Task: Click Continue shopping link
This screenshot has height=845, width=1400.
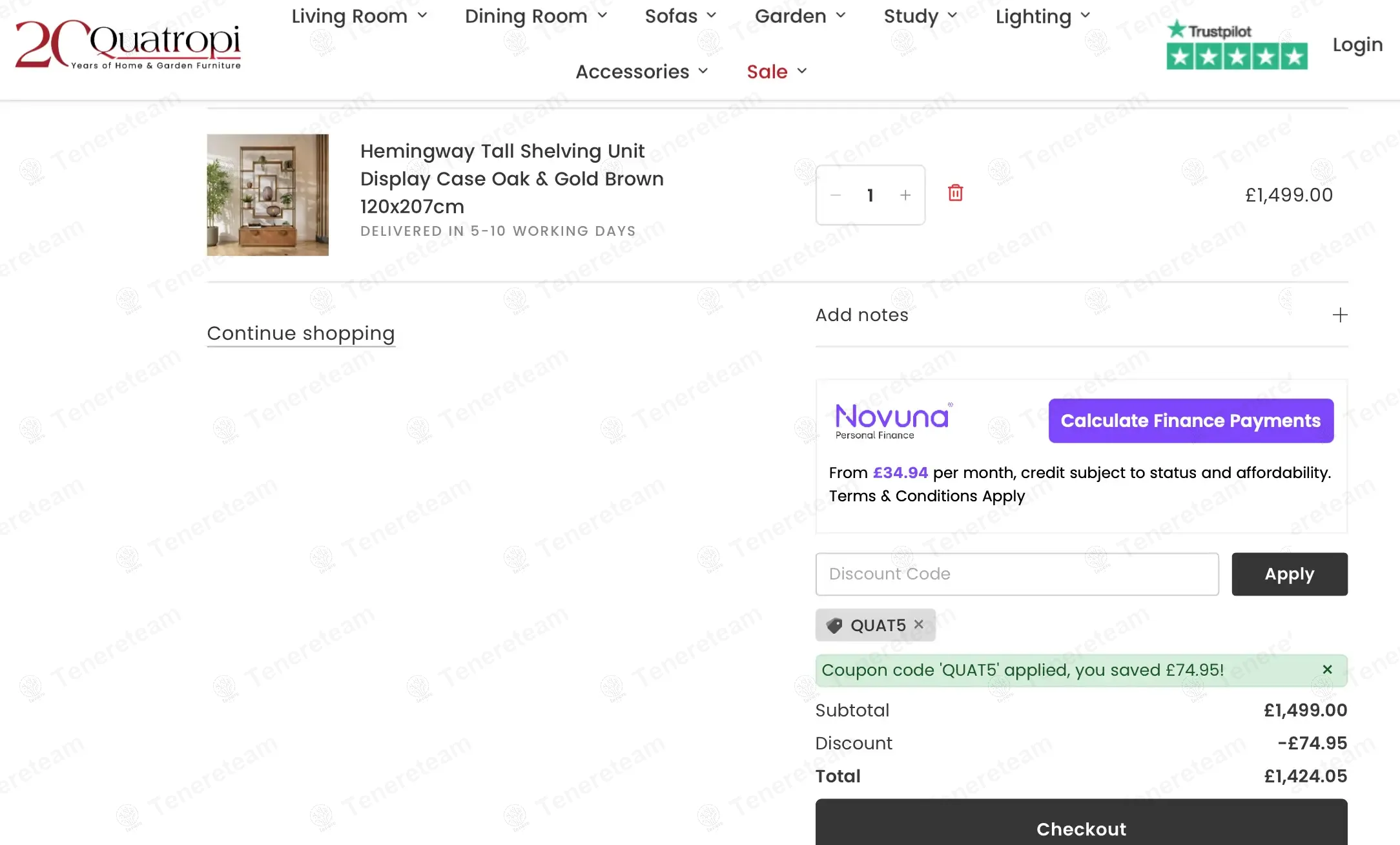Action: click(300, 333)
